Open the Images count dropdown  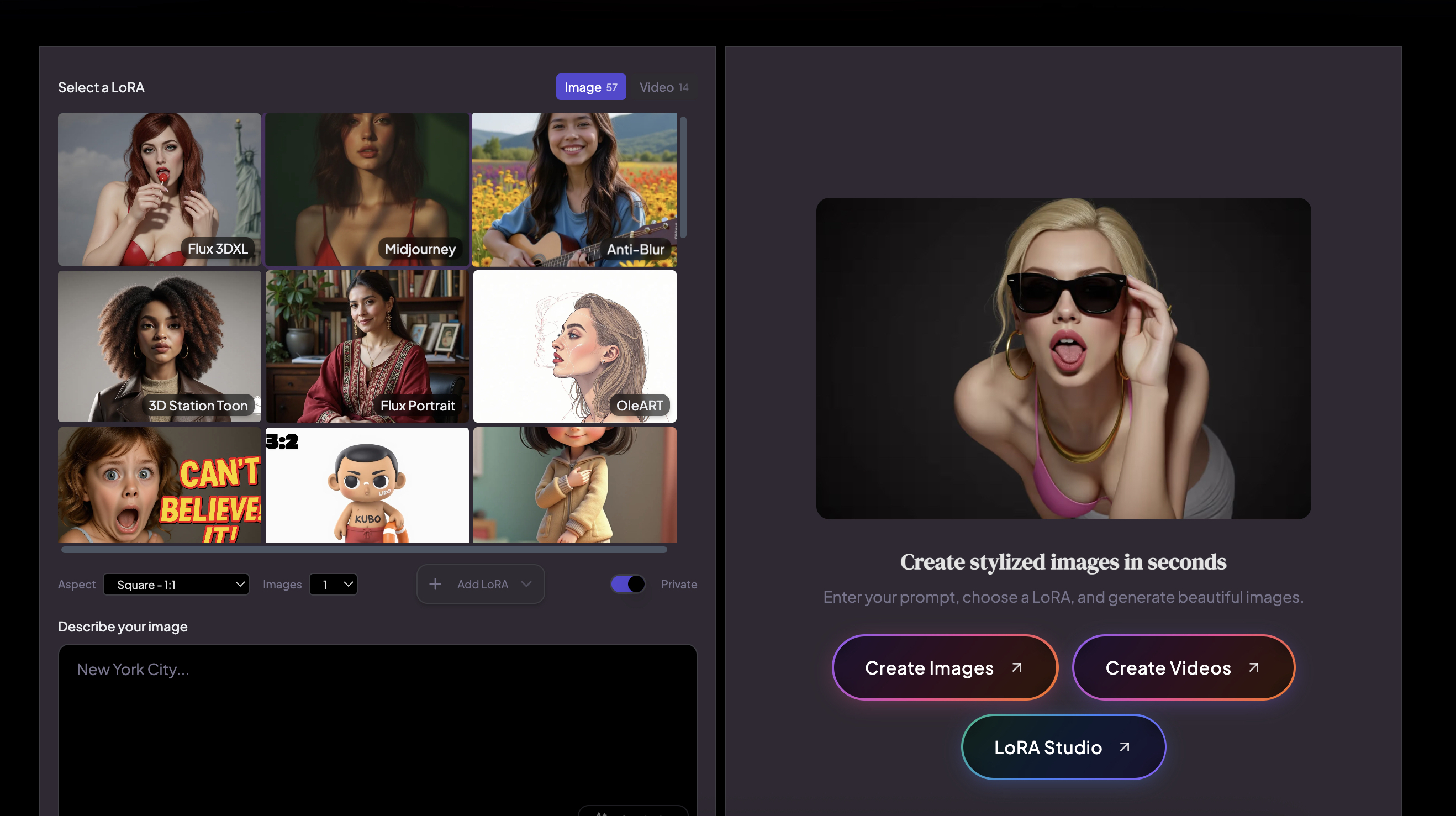[x=334, y=585]
